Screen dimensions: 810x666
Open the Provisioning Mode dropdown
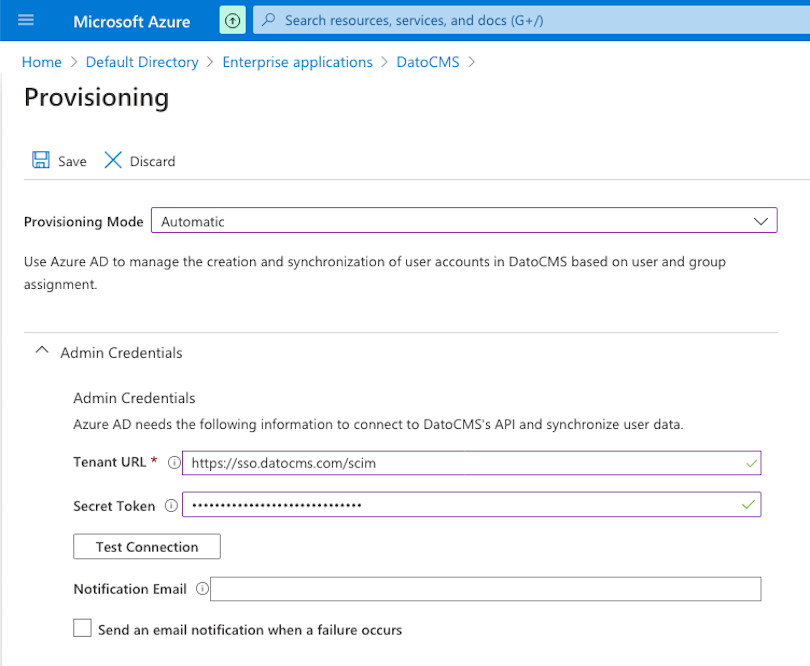tap(763, 220)
